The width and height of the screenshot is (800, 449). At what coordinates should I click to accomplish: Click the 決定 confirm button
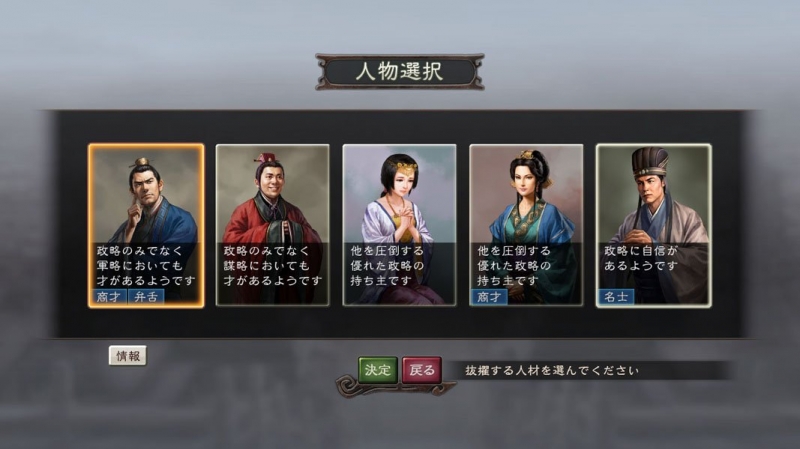(x=378, y=370)
